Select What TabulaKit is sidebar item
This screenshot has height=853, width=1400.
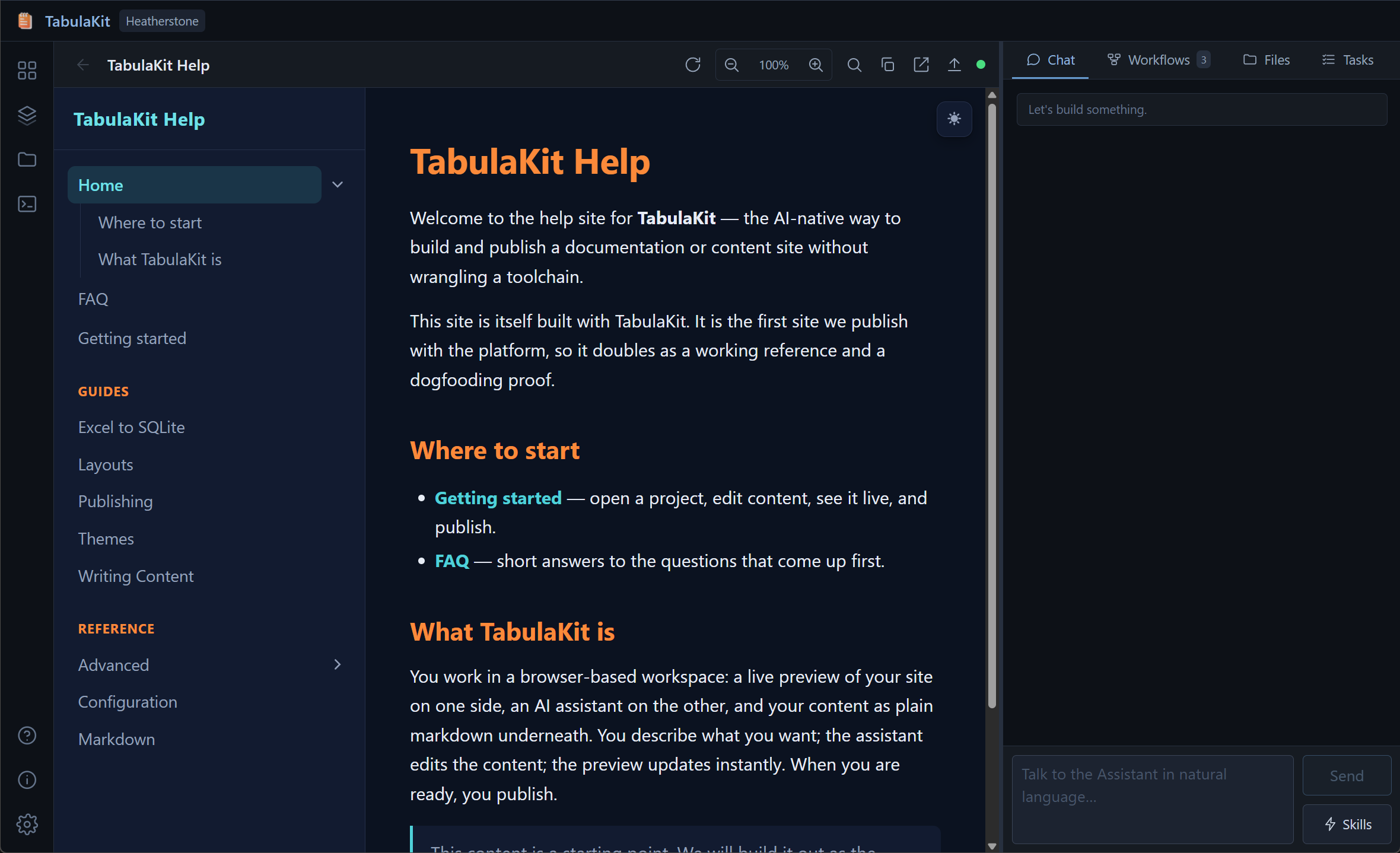click(160, 259)
